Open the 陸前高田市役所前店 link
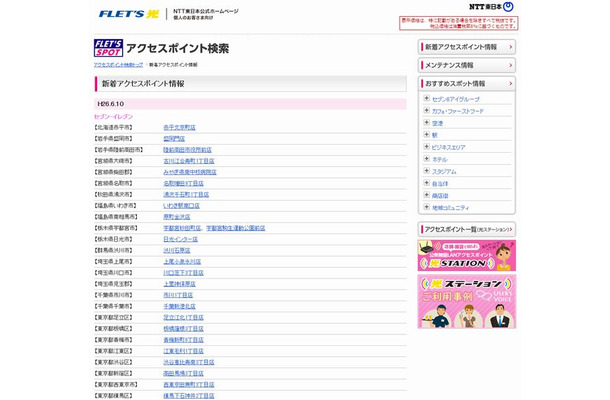610x400 pixels. point(188,150)
